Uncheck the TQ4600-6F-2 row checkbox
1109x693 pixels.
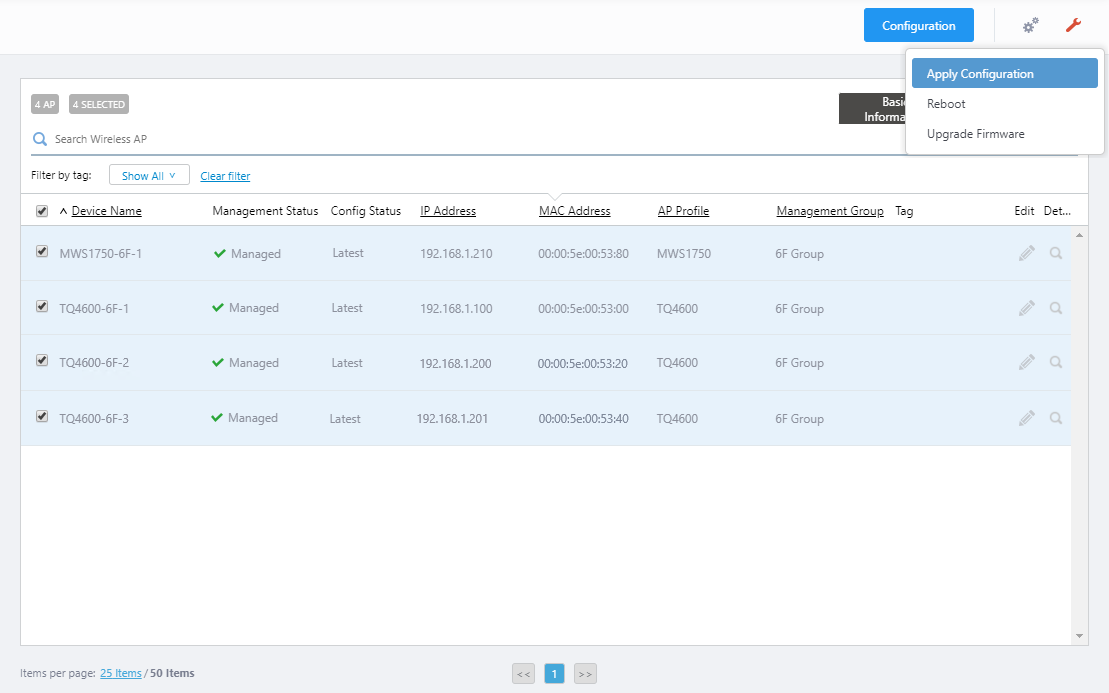click(42, 361)
